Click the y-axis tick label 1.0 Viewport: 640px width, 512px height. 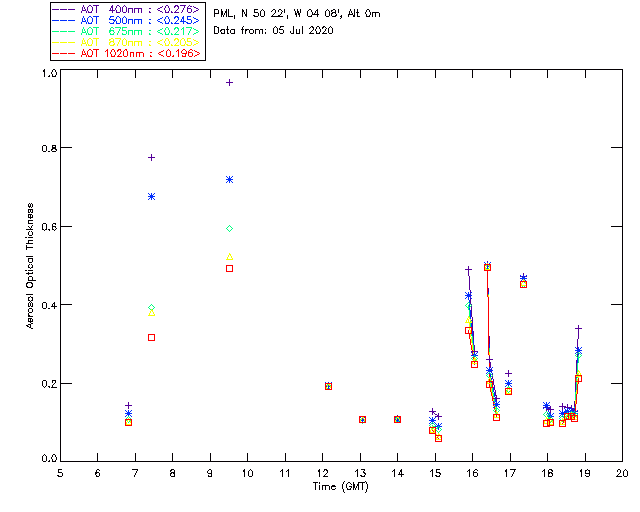[x=49, y=73]
